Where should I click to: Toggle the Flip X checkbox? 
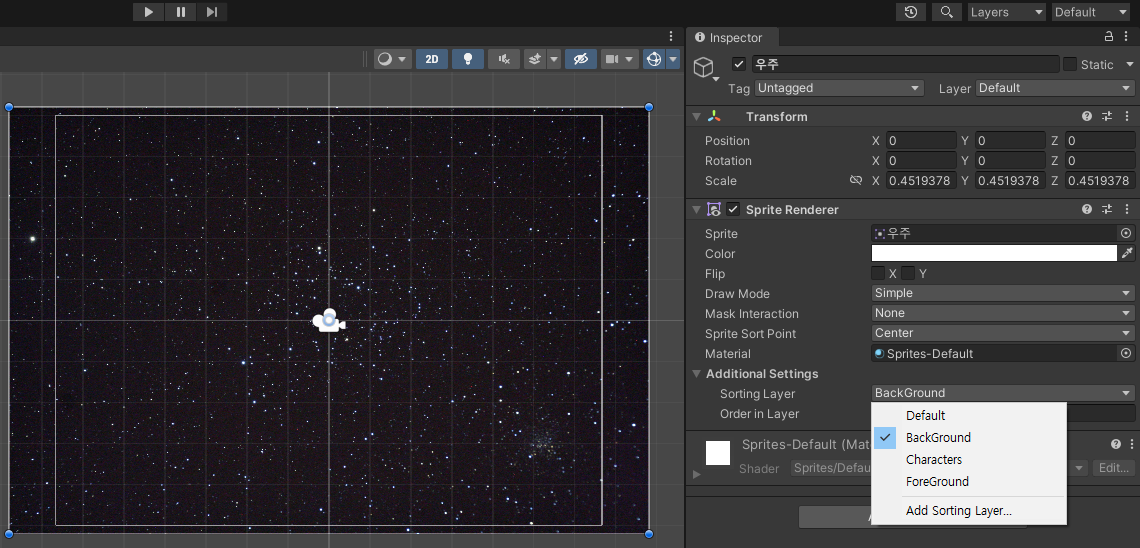click(878, 273)
